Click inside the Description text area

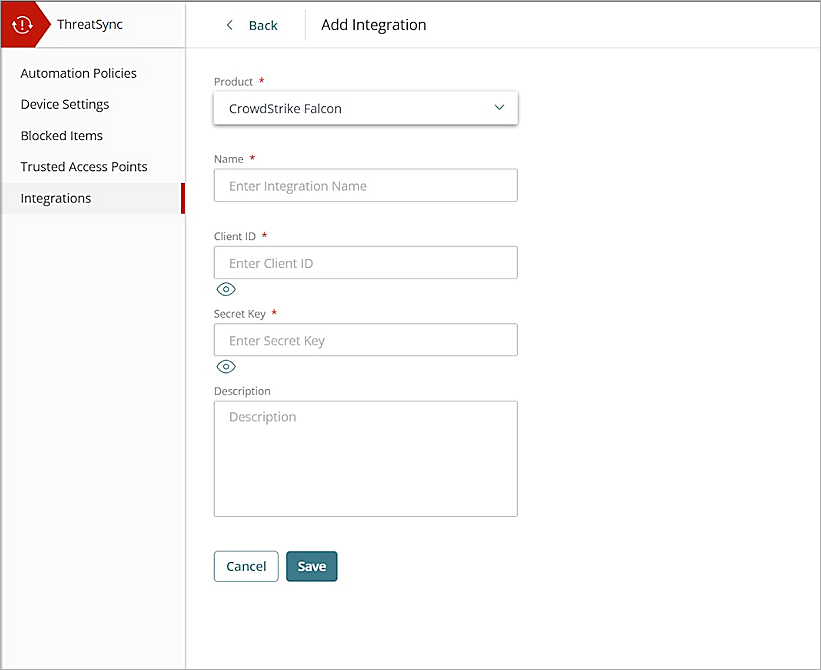(365, 459)
